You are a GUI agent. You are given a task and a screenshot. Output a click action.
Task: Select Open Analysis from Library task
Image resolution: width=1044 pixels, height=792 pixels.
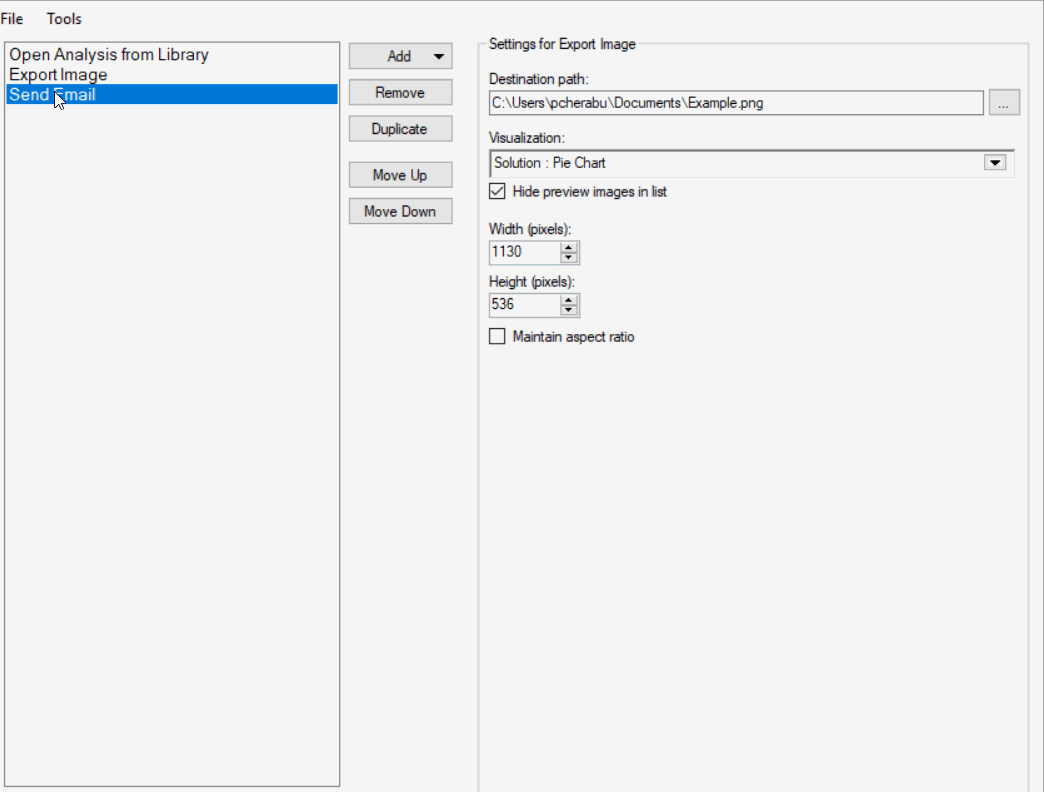click(172, 55)
